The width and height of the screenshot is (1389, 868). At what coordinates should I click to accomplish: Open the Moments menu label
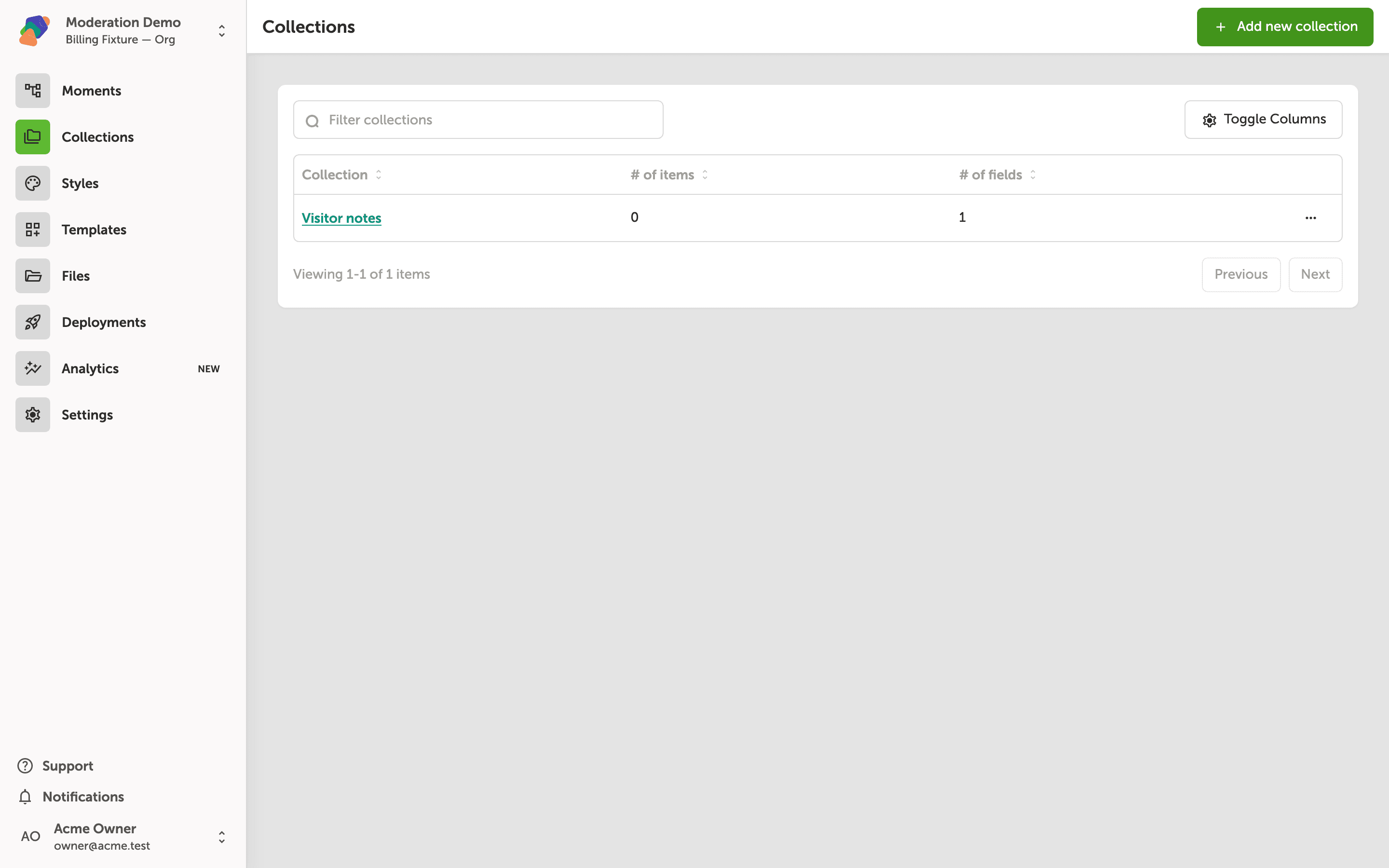point(91,91)
